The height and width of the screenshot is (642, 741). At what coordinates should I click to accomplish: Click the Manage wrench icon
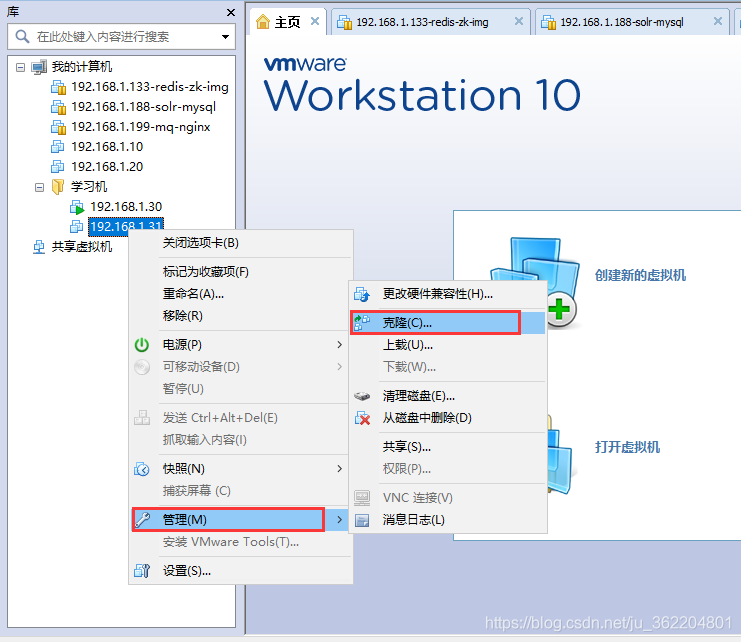click(142, 520)
